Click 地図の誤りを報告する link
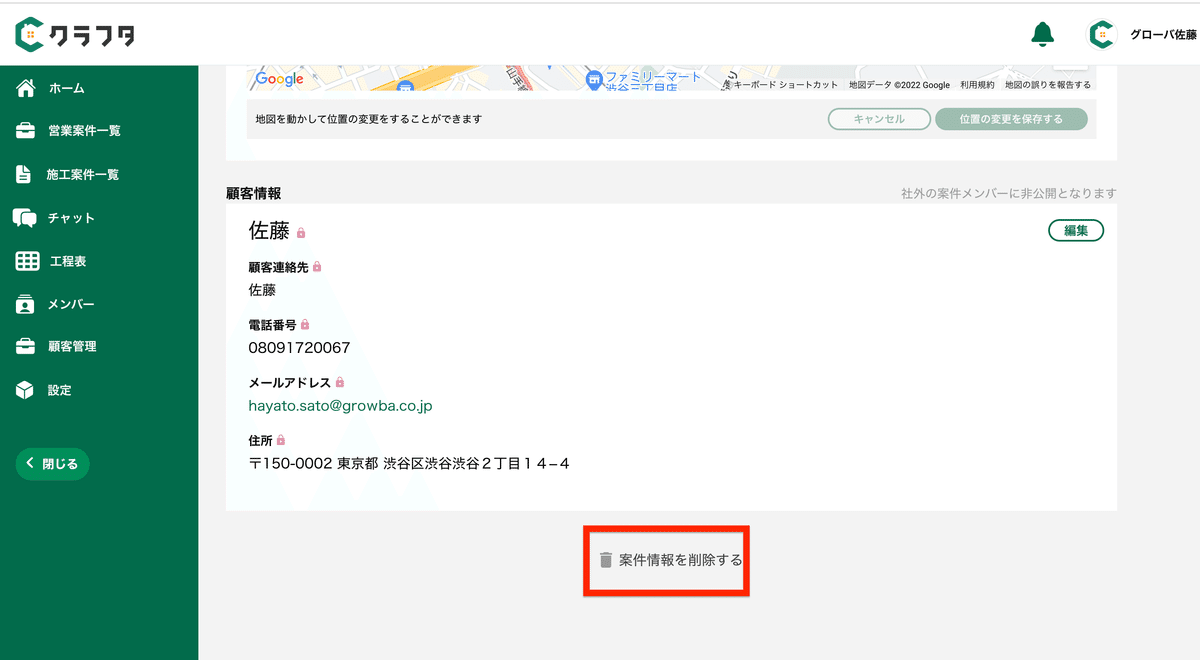Screen dimensions: 1200x660 1047,85
